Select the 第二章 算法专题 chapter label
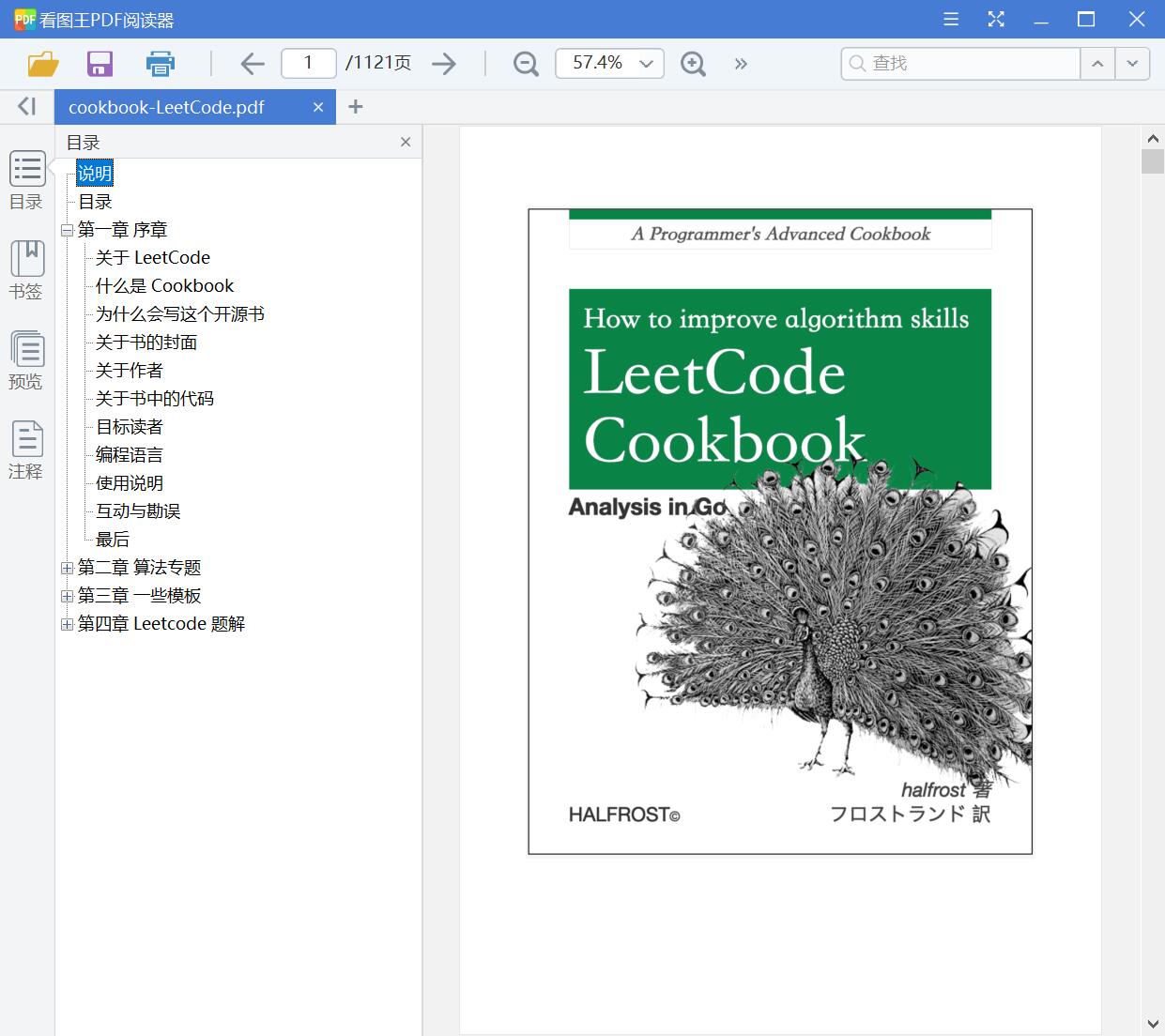1165x1036 pixels. [x=139, y=568]
